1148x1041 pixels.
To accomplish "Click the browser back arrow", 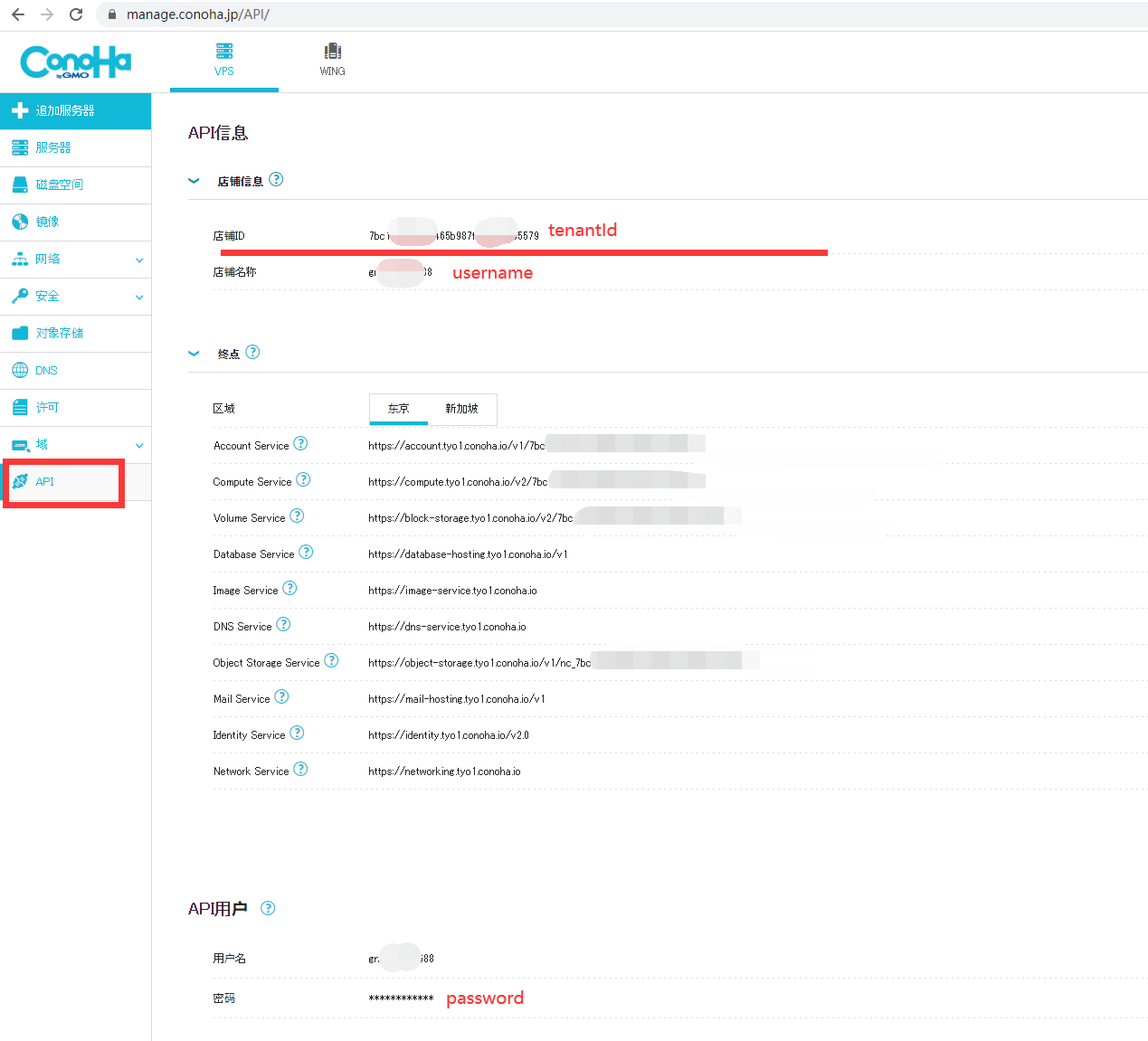I will coord(18,14).
